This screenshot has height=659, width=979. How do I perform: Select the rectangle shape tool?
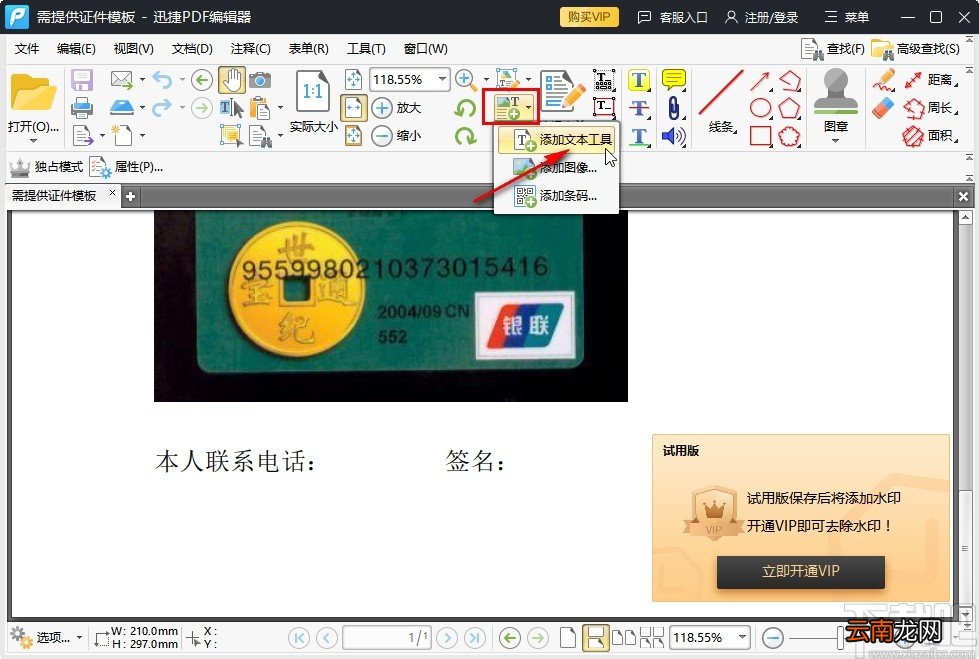tap(760, 136)
